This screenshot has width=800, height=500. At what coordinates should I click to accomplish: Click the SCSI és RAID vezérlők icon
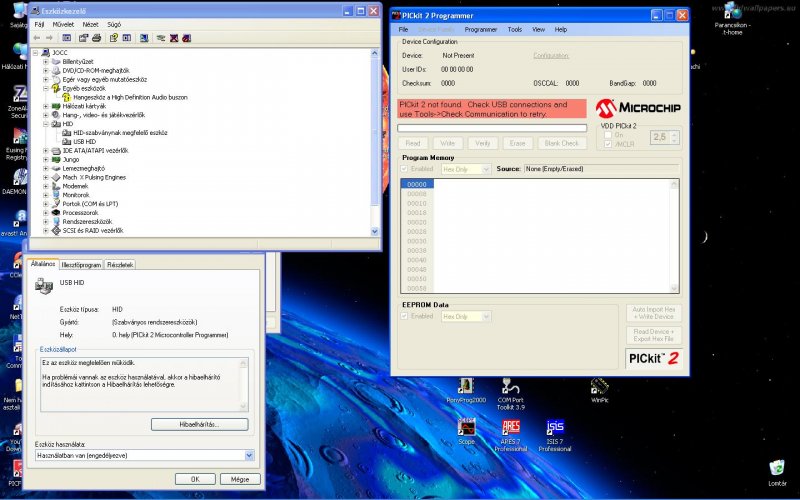[56, 231]
